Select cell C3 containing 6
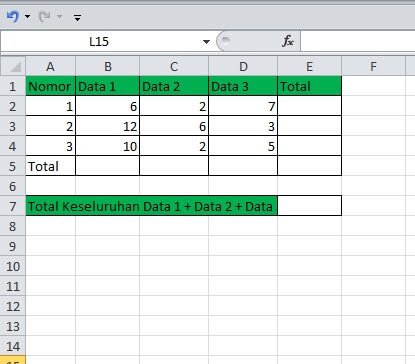The image size is (415, 364). click(x=174, y=126)
